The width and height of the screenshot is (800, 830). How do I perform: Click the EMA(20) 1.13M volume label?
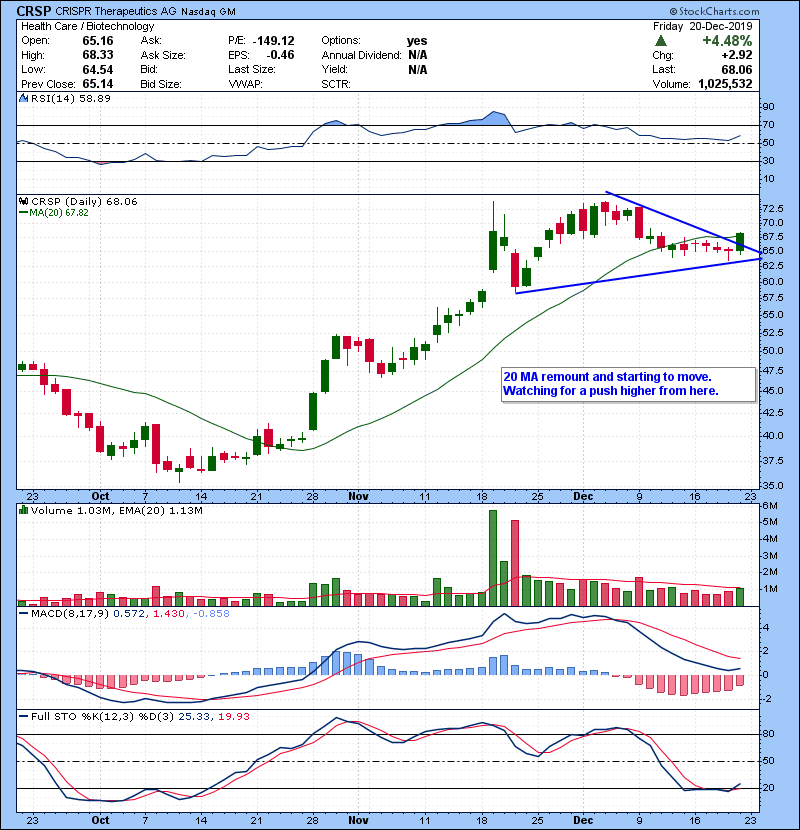pos(161,510)
